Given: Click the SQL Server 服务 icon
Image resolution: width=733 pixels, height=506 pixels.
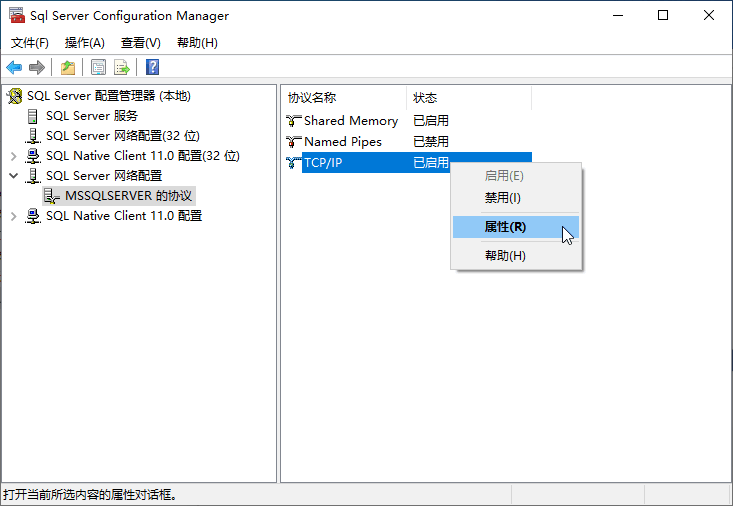Looking at the screenshot, I should (x=32, y=116).
